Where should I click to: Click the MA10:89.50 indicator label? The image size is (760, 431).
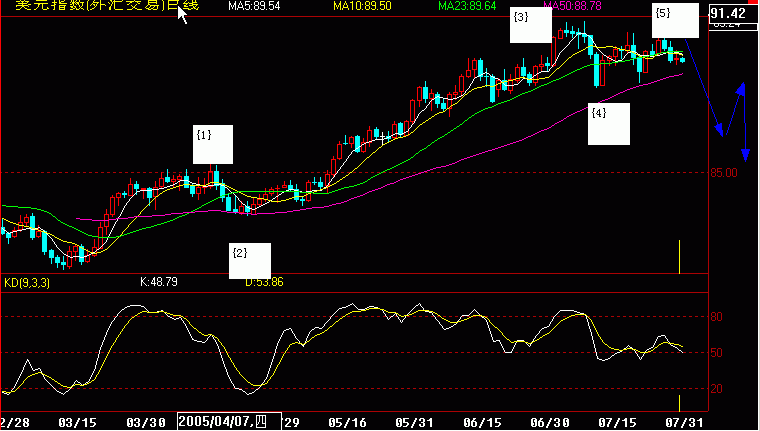click(x=362, y=6)
